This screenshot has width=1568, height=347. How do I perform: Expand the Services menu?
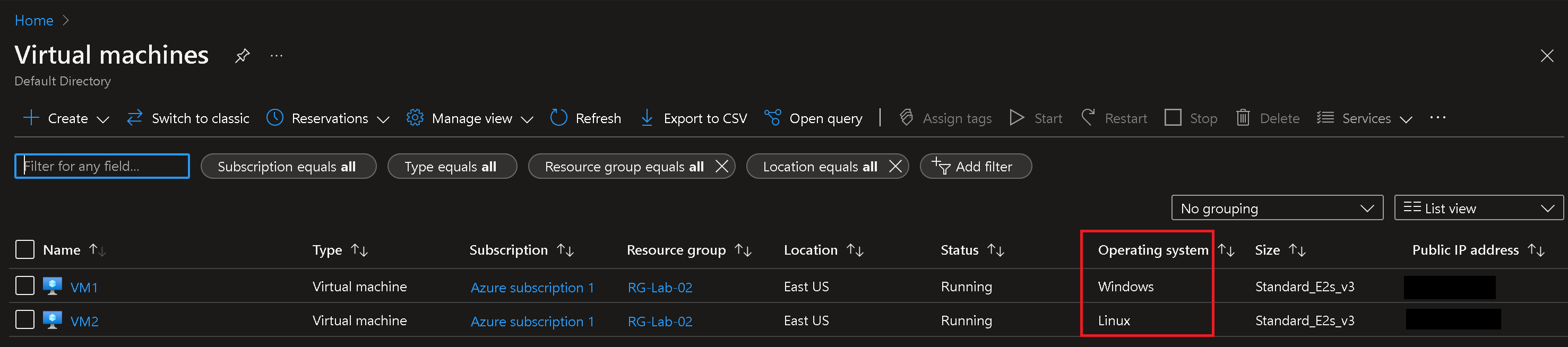(x=1364, y=118)
